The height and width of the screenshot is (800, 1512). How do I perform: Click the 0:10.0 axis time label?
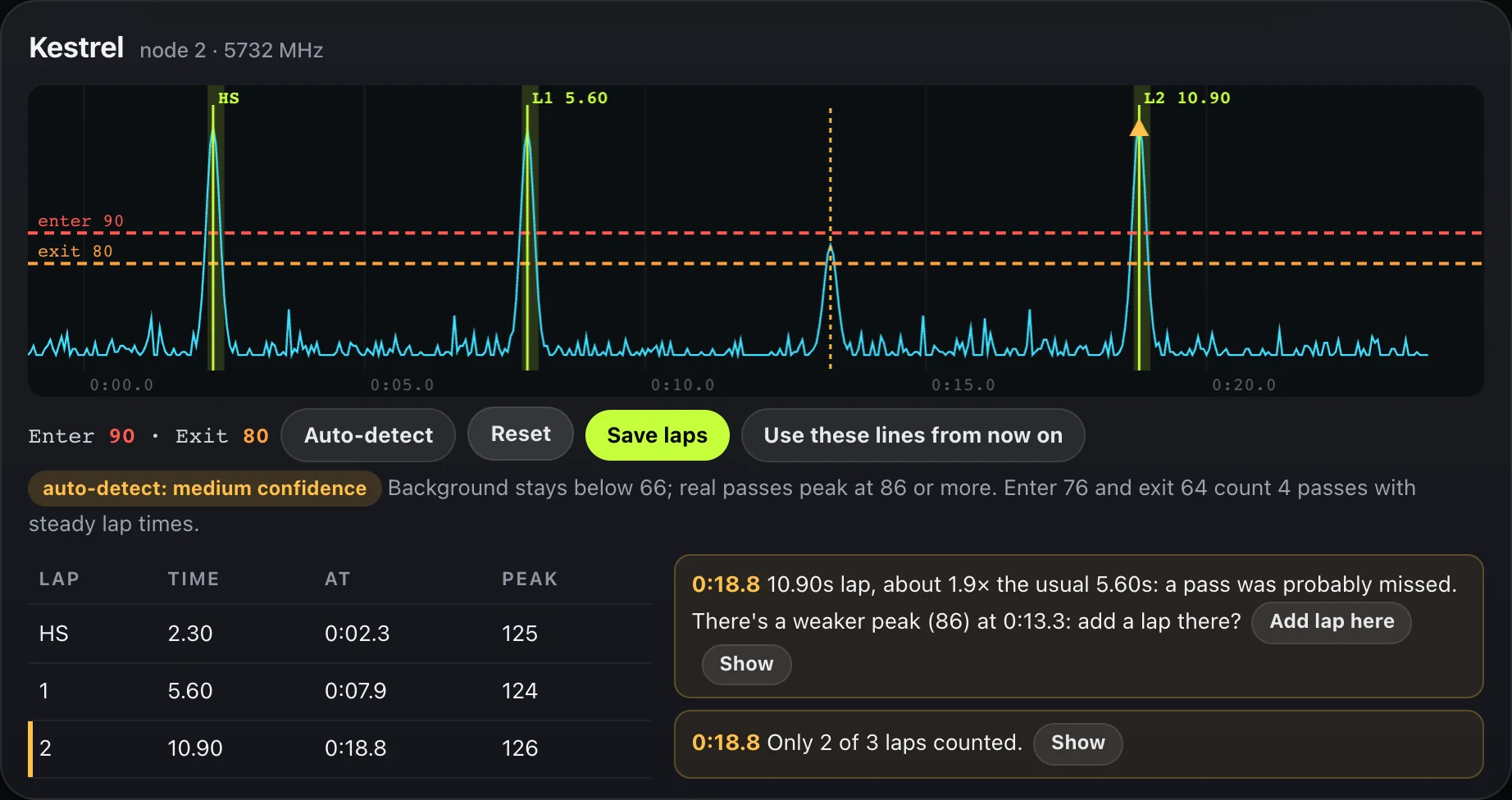[683, 385]
